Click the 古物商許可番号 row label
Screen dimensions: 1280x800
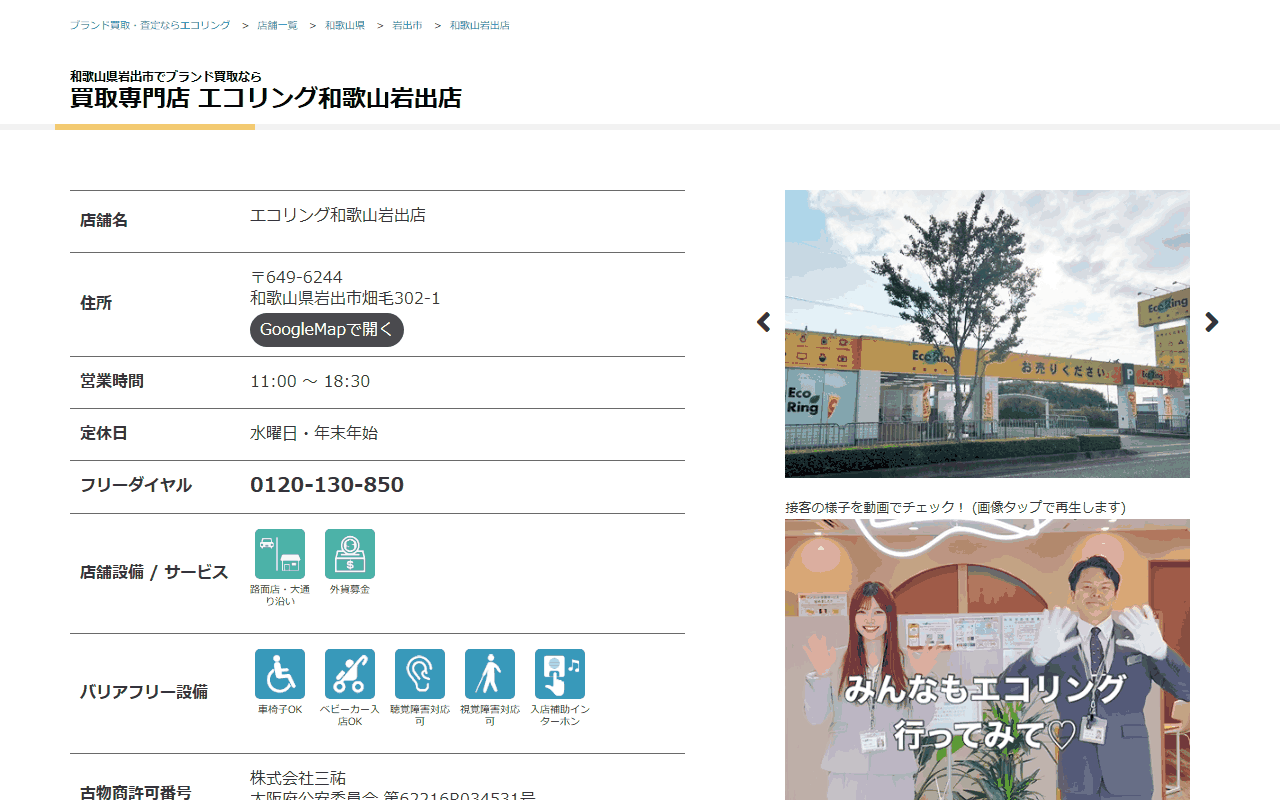(136, 793)
